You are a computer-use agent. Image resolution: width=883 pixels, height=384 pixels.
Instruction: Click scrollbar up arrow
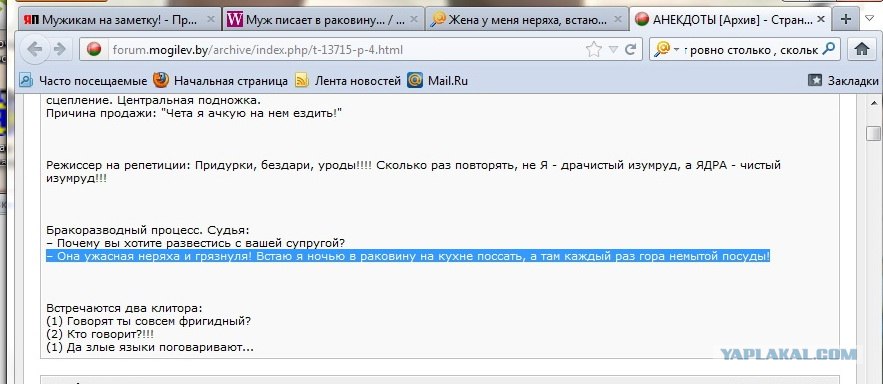click(x=874, y=102)
